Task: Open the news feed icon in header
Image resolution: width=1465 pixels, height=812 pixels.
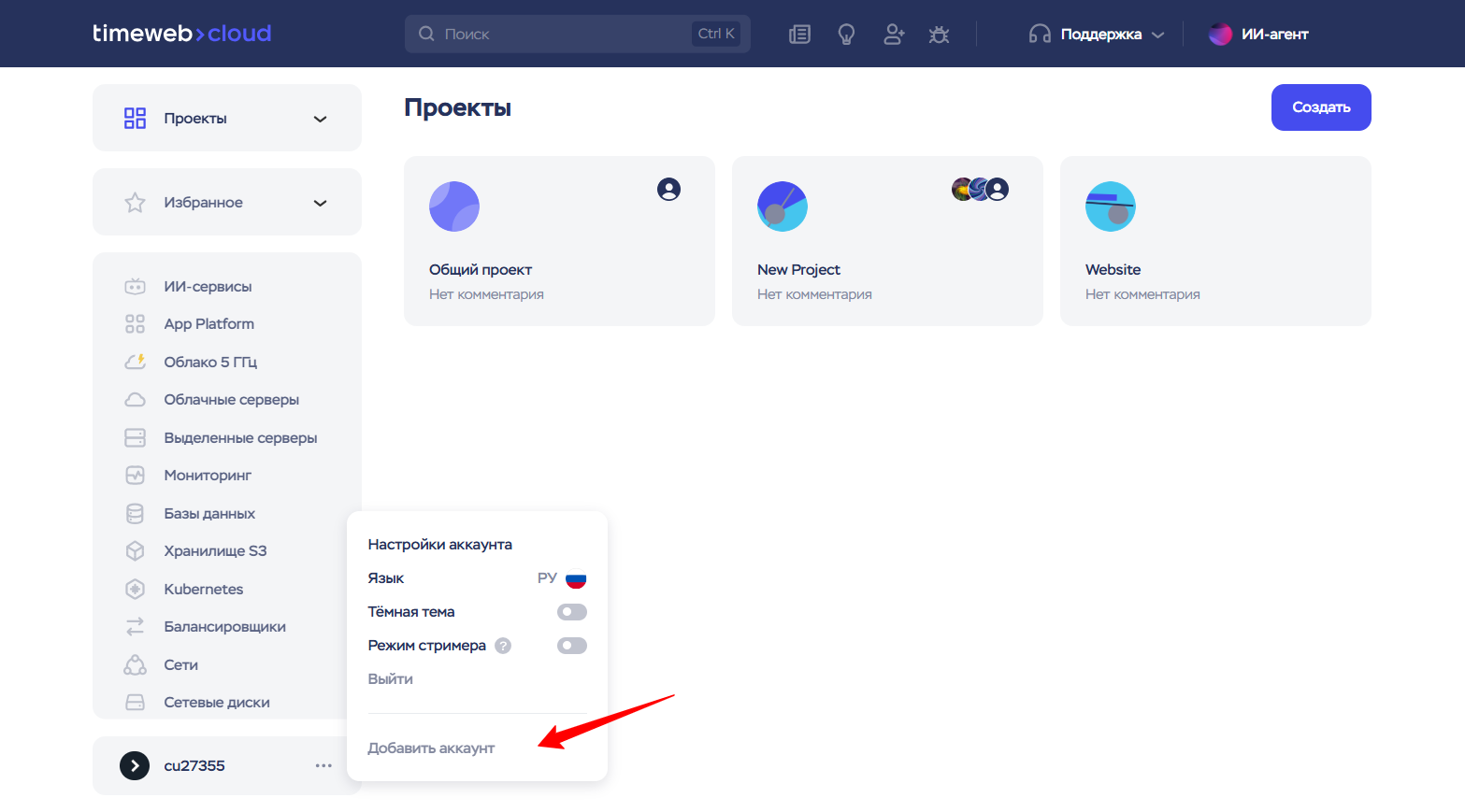Action: [799, 35]
